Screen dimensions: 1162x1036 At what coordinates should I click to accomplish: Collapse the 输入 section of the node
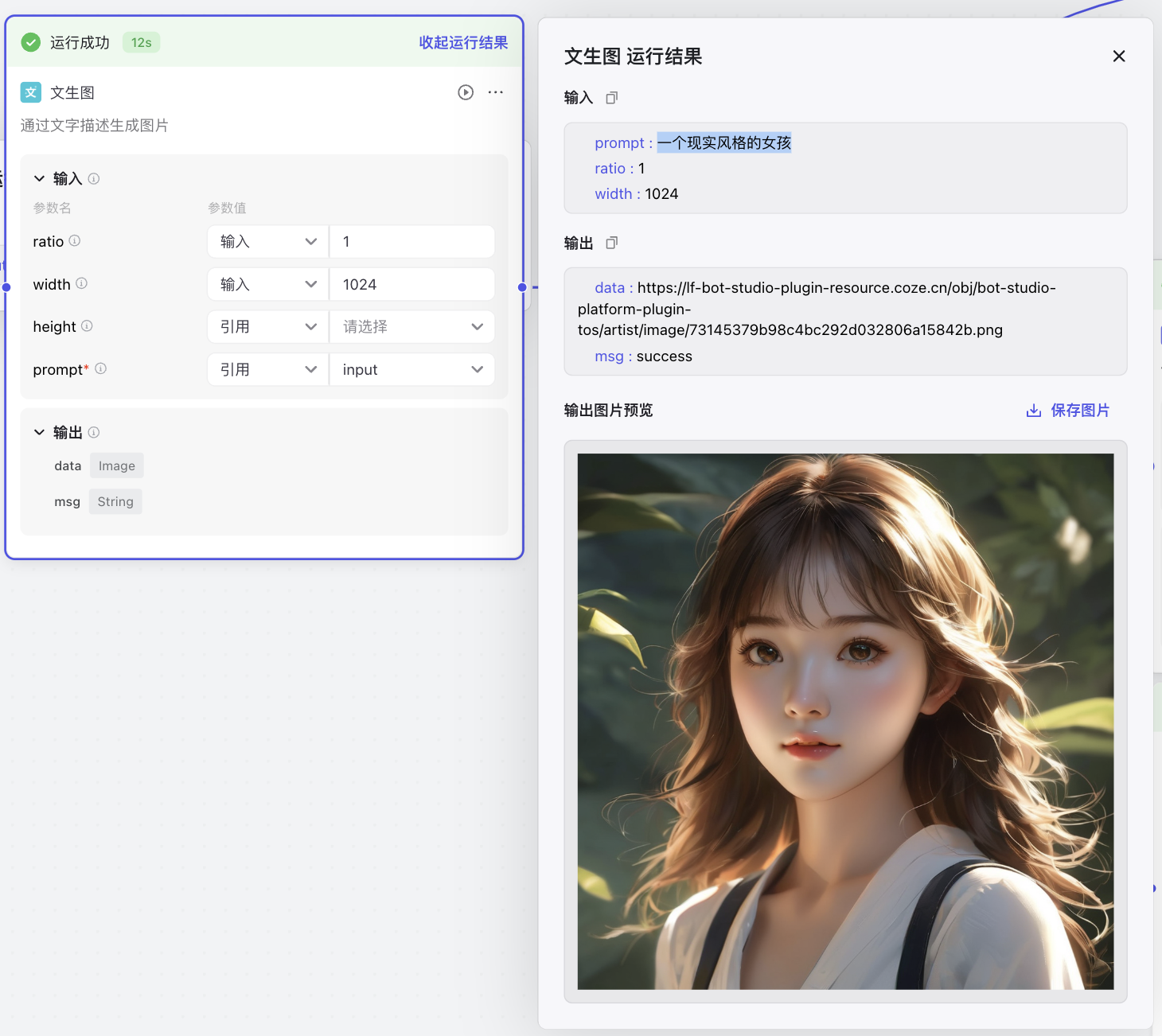pos(39,178)
